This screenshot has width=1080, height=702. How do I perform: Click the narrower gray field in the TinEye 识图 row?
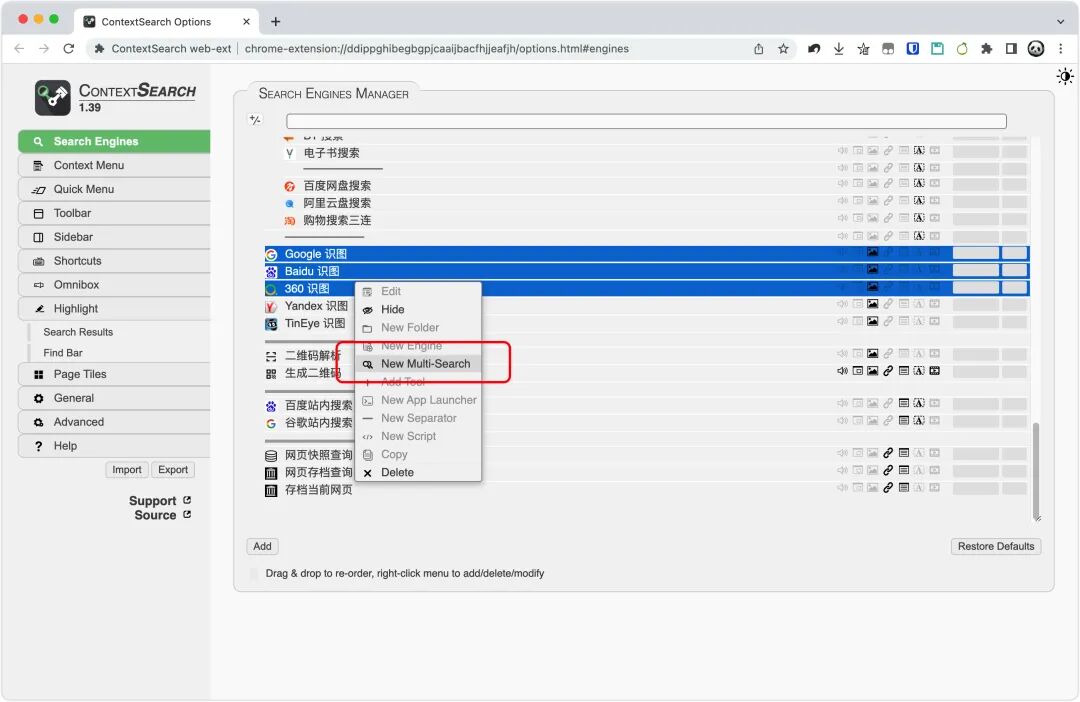(x=1015, y=322)
